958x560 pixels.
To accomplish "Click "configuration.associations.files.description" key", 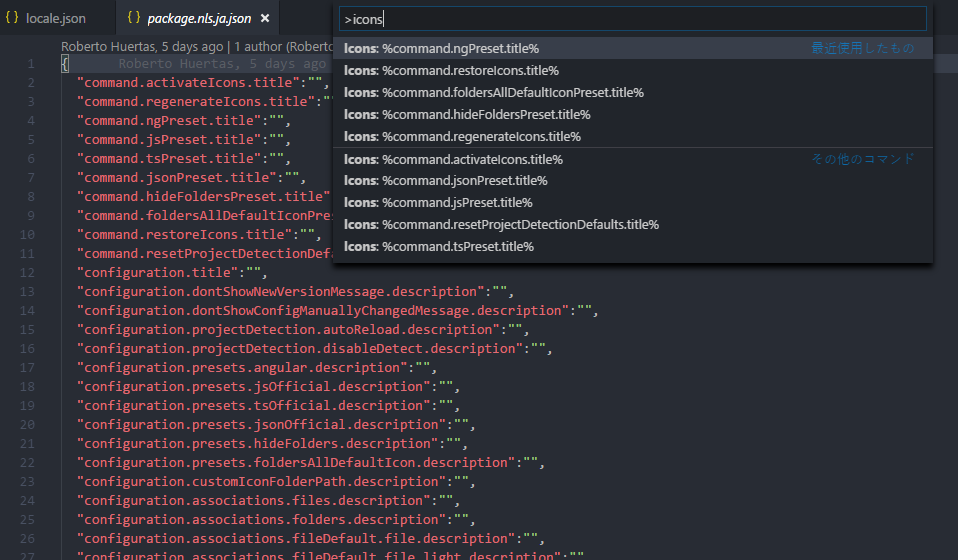I will (x=254, y=500).
